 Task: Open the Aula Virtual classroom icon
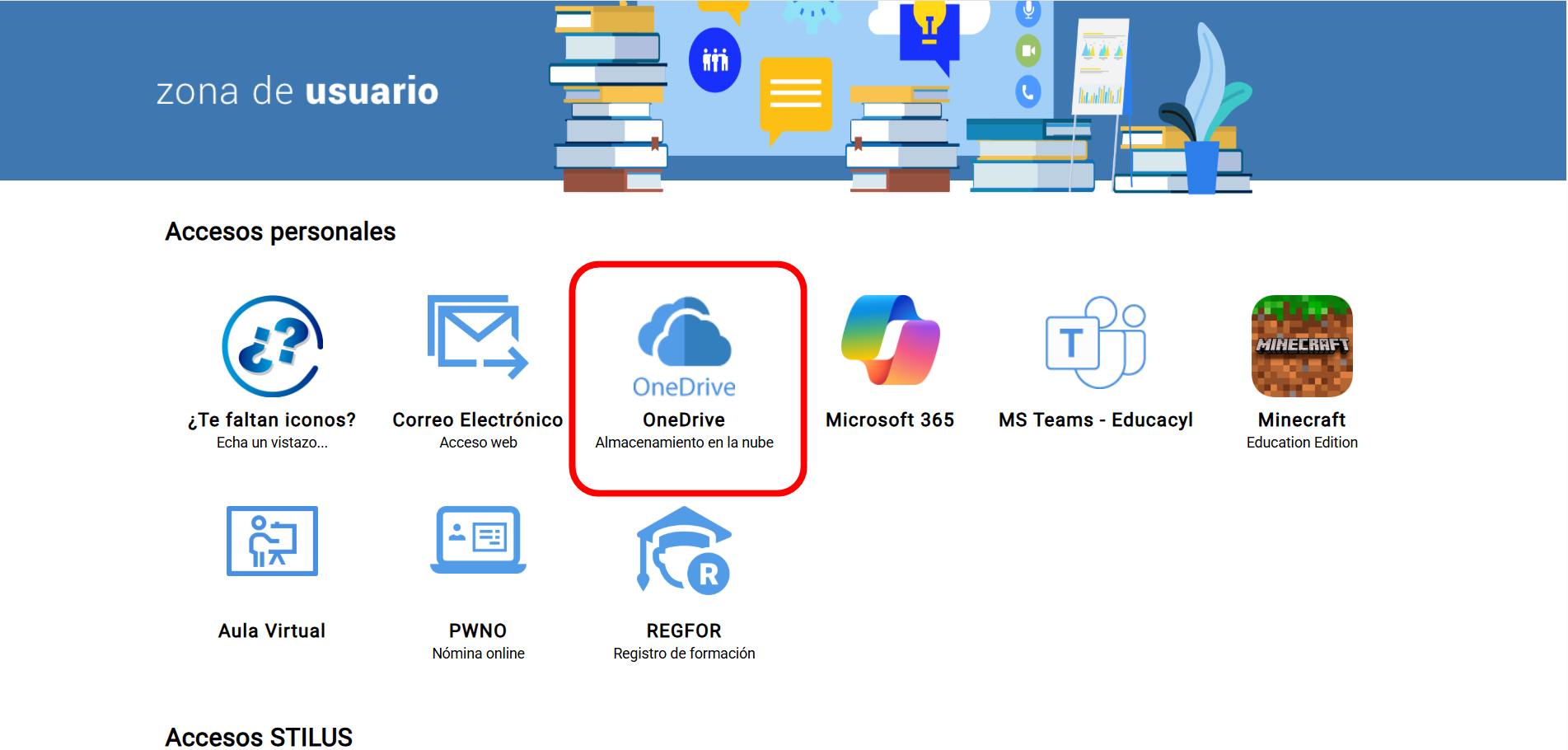click(272, 541)
